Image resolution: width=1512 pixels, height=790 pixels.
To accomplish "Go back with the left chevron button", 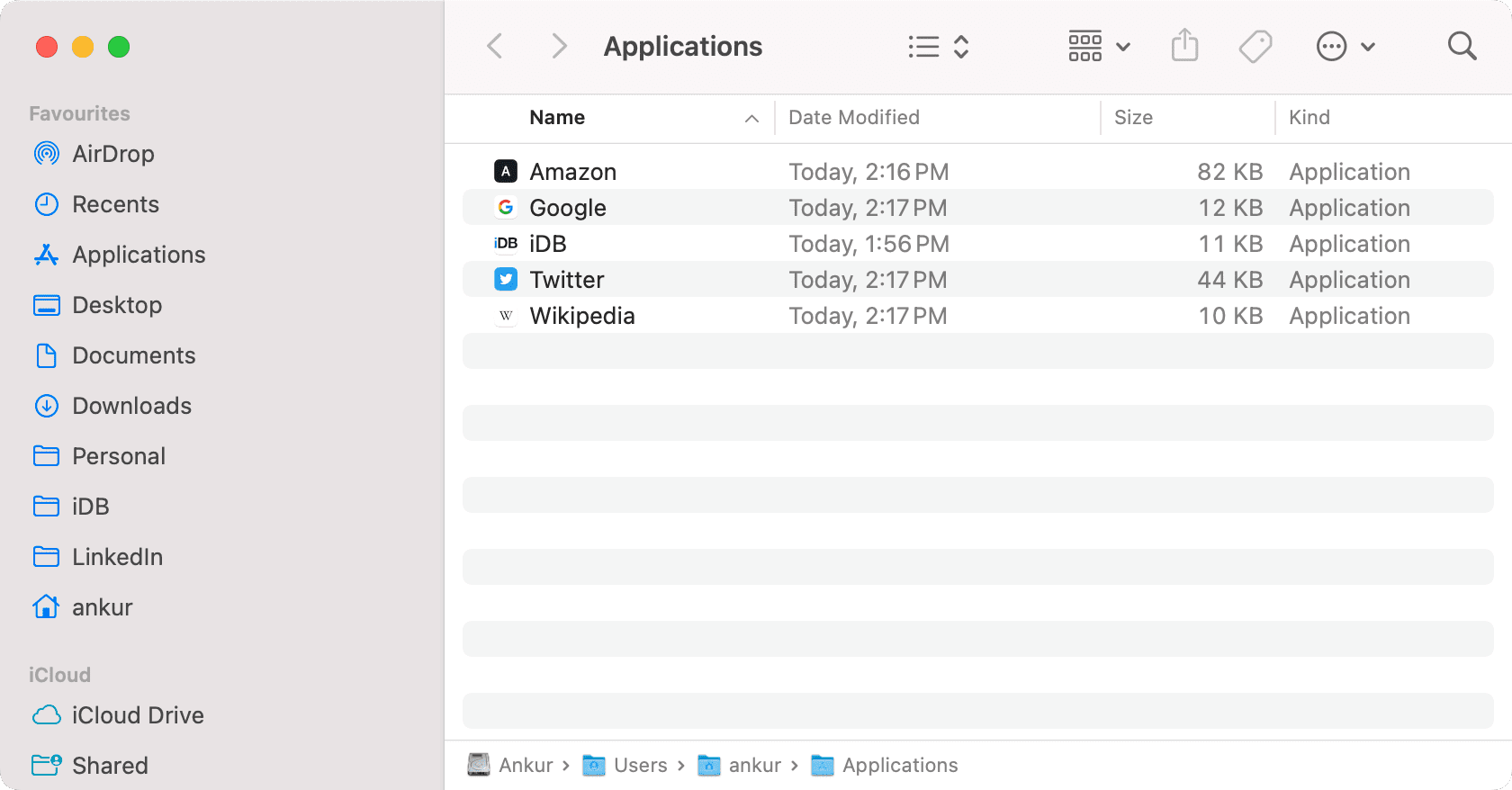I will (x=494, y=46).
